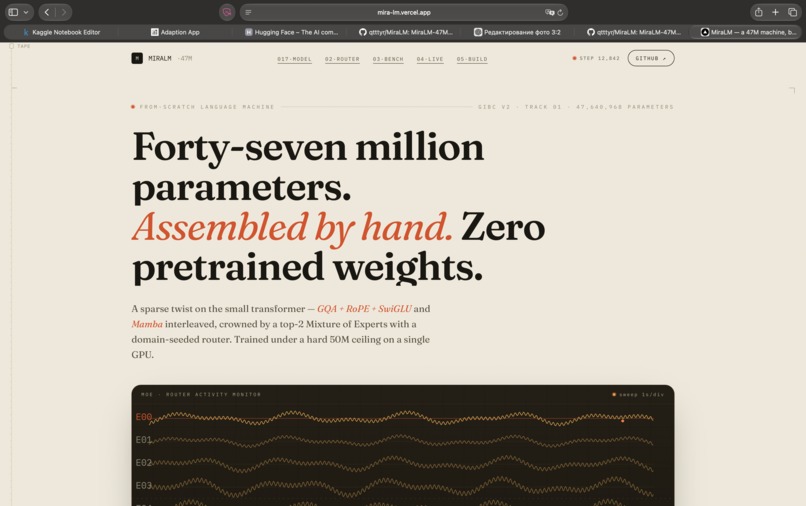The height and width of the screenshot is (506, 806).
Task: Open the sidebar dropdown chevron
Action: [x=26, y=12]
